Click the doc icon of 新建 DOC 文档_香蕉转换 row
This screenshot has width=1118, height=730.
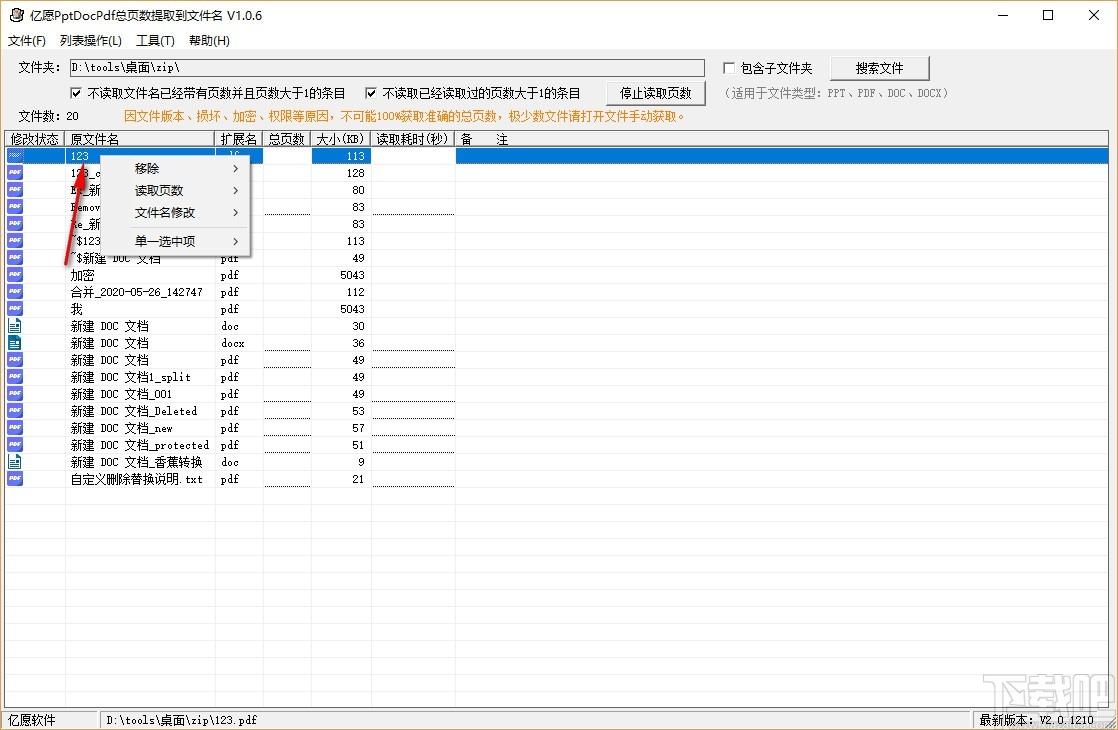[15, 462]
